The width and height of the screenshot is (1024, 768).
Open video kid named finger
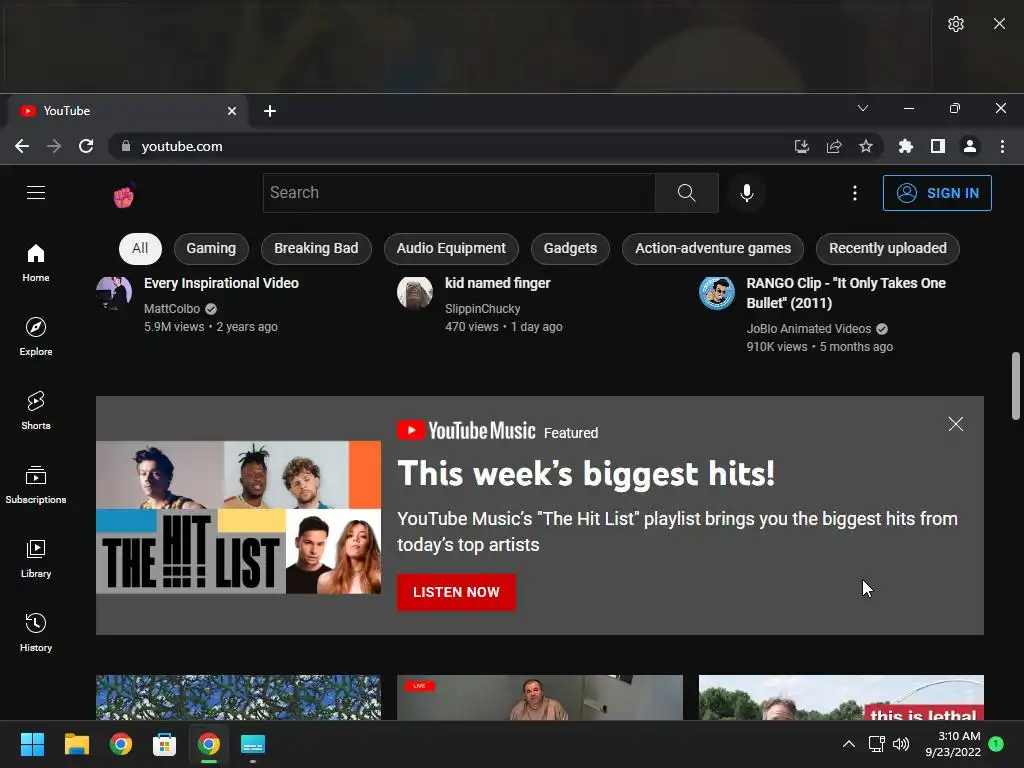[498, 283]
